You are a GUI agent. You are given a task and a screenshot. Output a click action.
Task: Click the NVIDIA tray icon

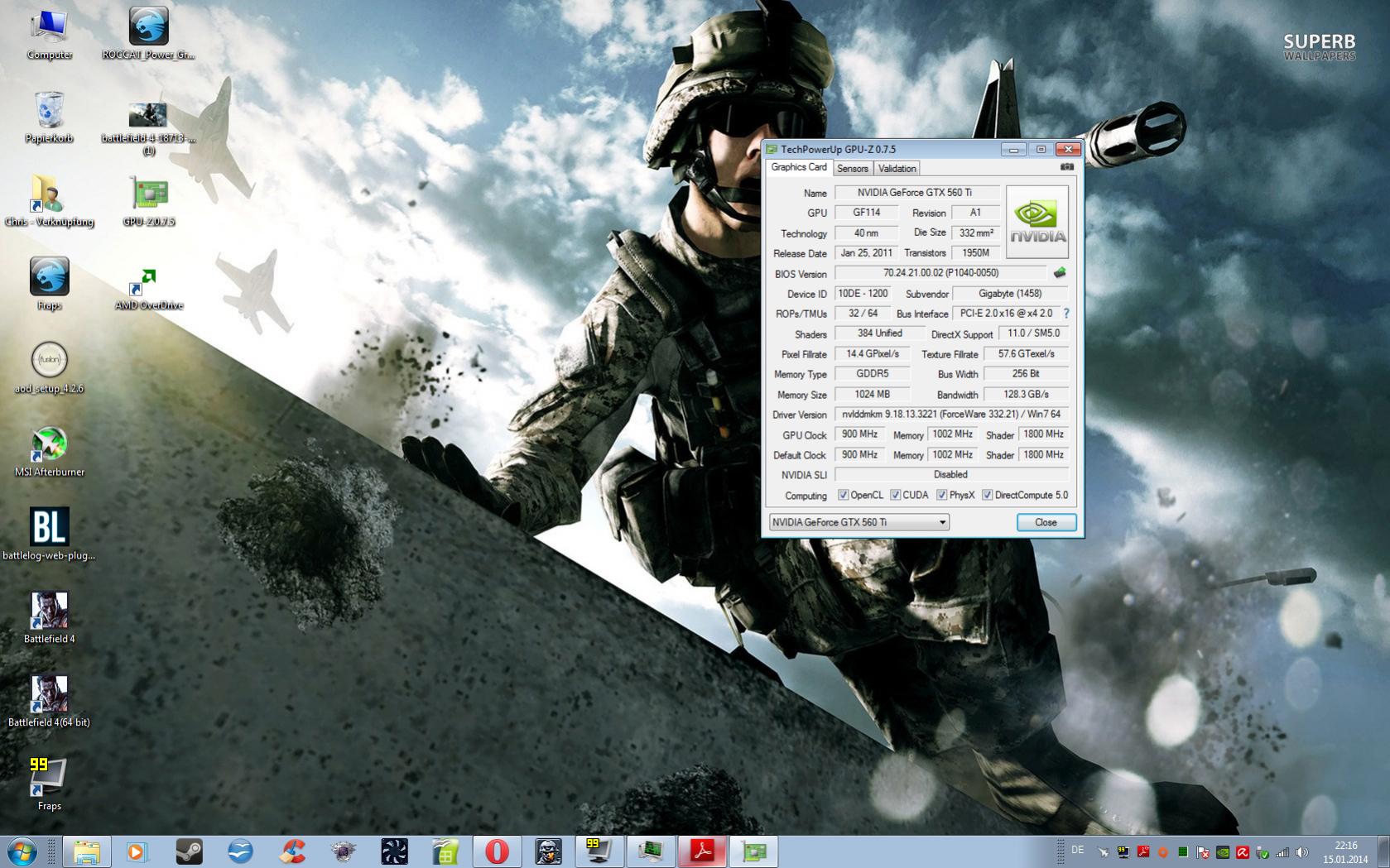1222,851
